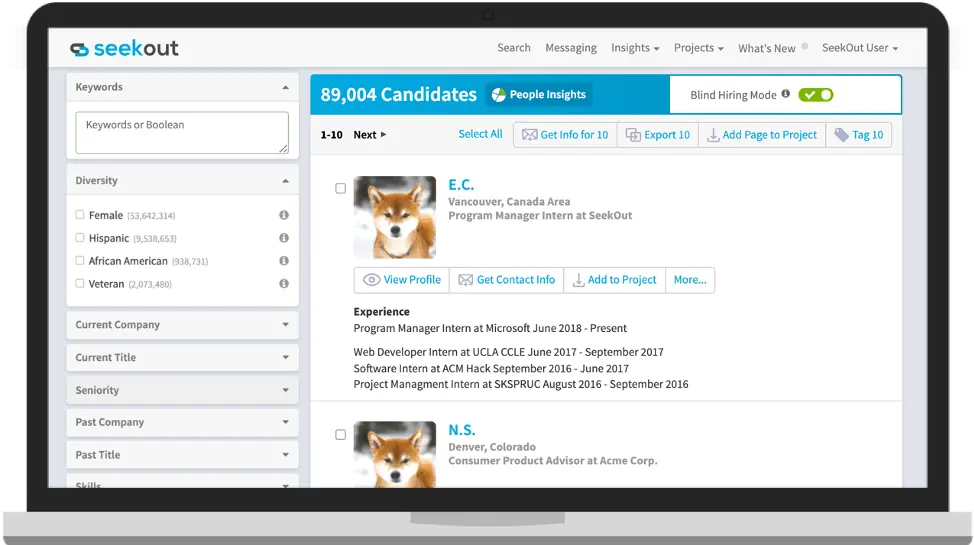Viewport: 974px width, 545px height.
Task: Open the Projects dropdown menu
Action: (699, 48)
